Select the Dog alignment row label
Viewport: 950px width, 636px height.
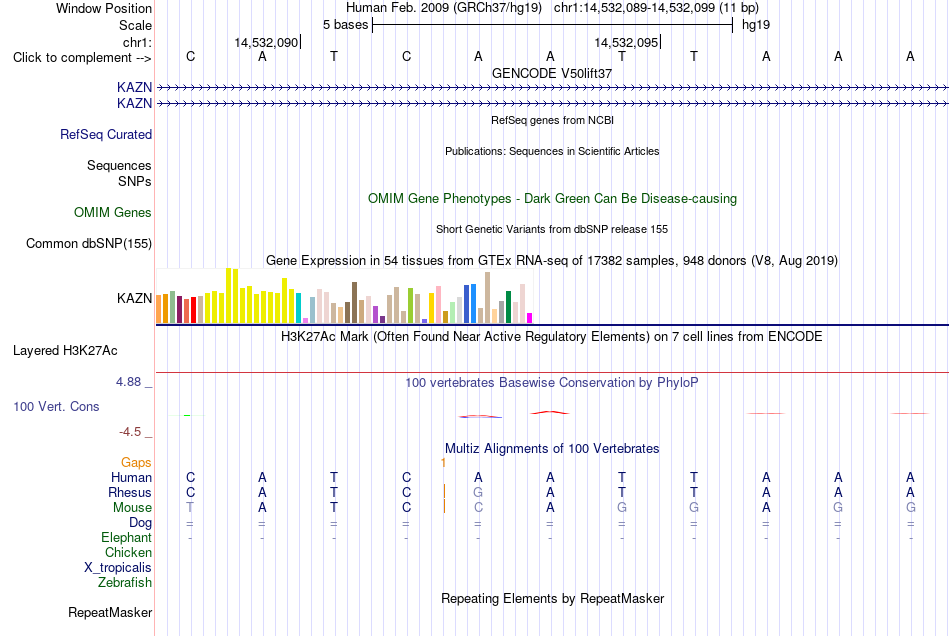pos(140,523)
